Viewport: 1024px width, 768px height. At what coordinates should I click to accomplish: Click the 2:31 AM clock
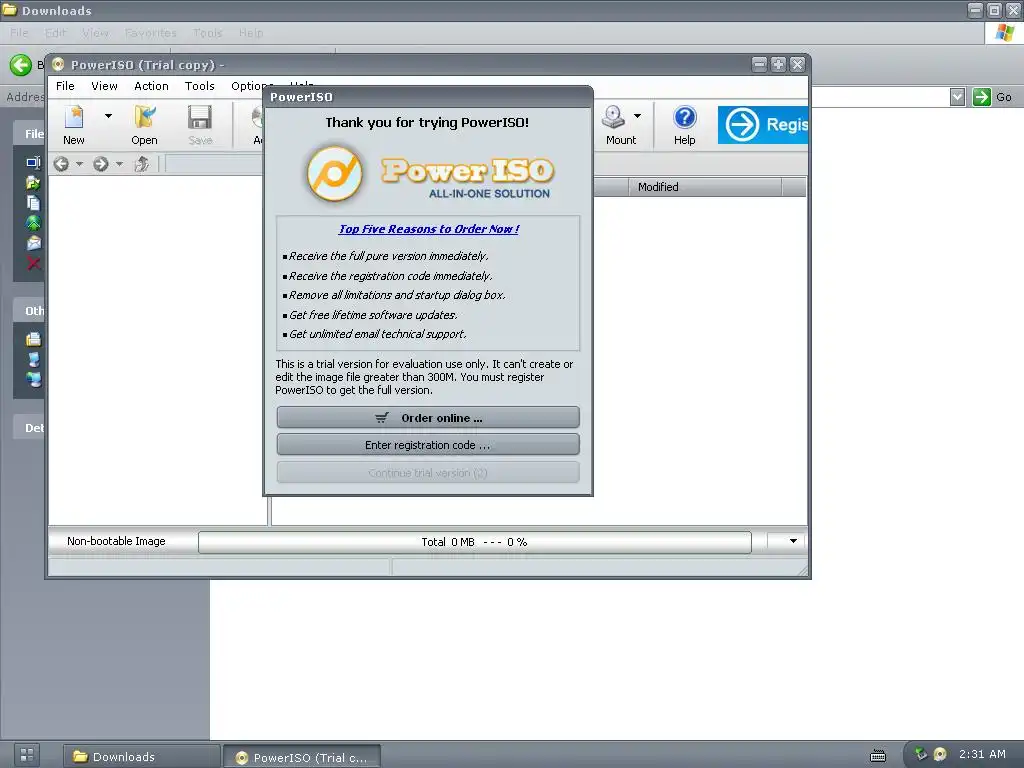pyautogui.click(x=982, y=754)
